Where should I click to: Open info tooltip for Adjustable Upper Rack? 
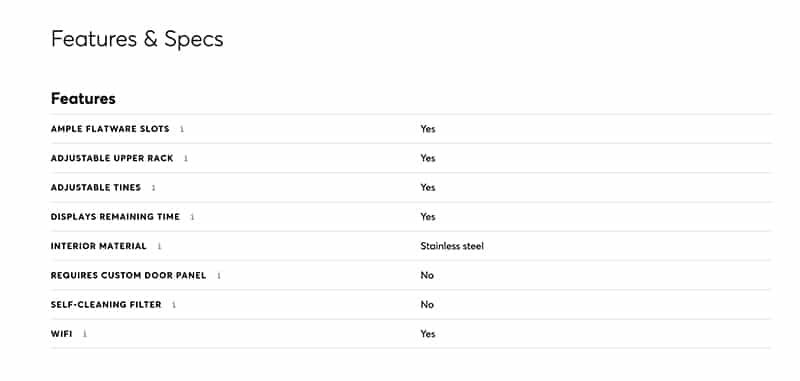click(186, 159)
